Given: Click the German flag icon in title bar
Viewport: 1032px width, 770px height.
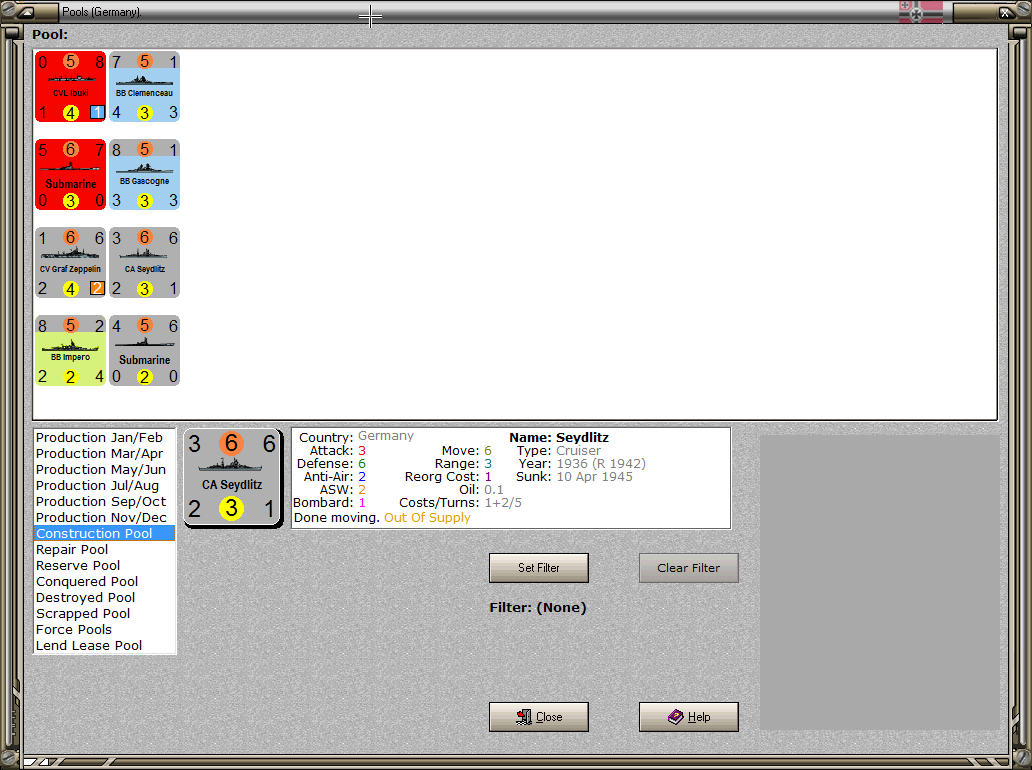Looking at the screenshot, I should [921, 12].
